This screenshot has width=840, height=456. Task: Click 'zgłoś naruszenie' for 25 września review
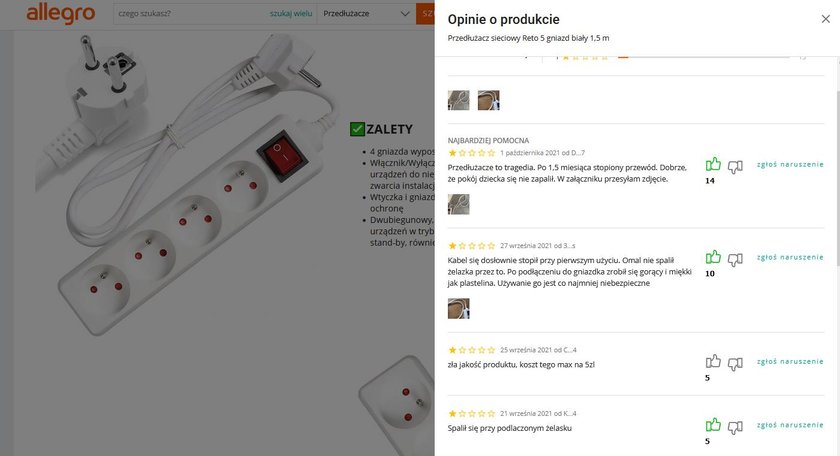point(790,362)
